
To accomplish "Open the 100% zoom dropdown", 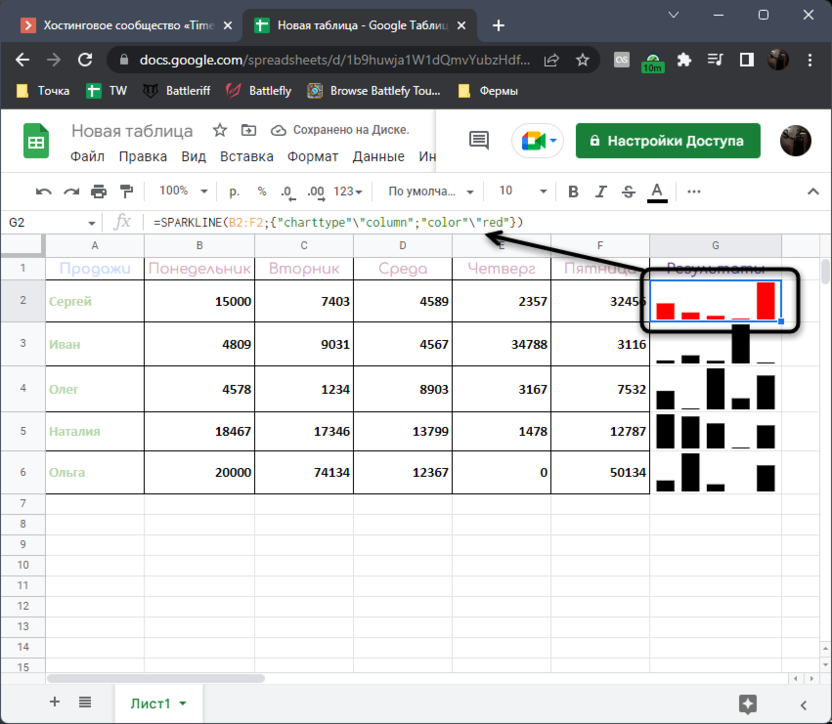I will coord(183,191).
